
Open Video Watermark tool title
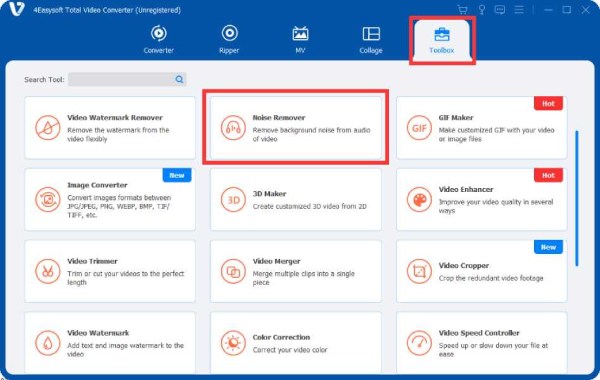98,333
